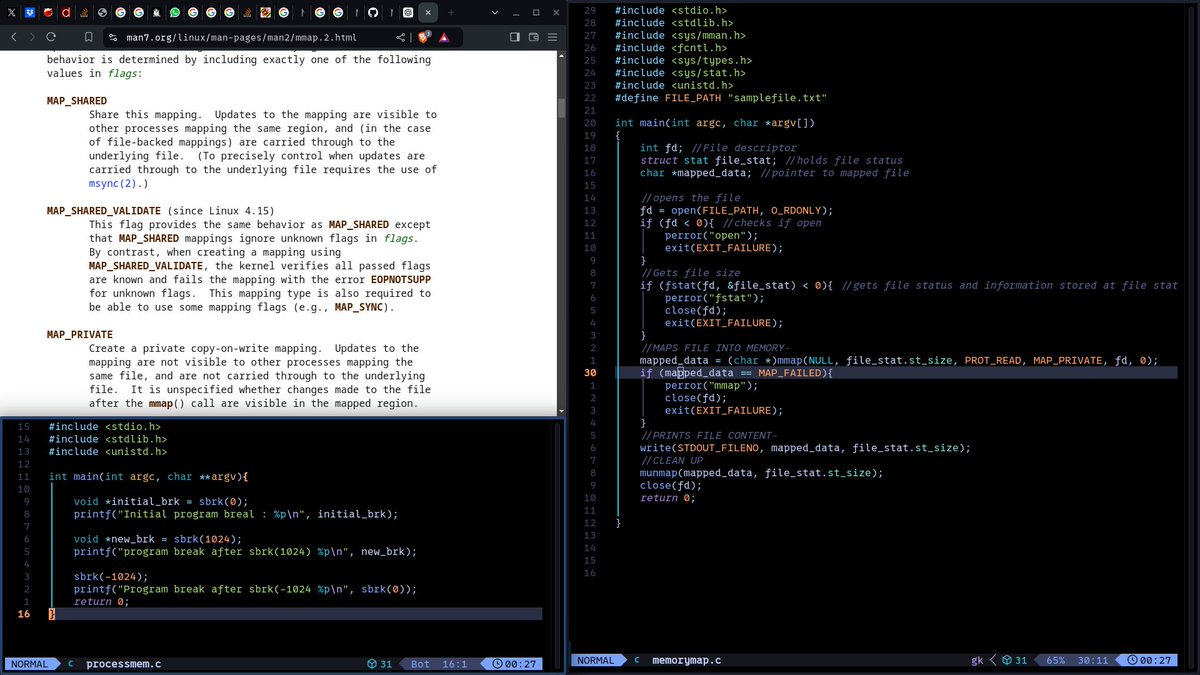This screenshot has width=1200, height=675.
Task: Click the C filetype icon beside memorymap.c
Action: (x=636, y=661)
